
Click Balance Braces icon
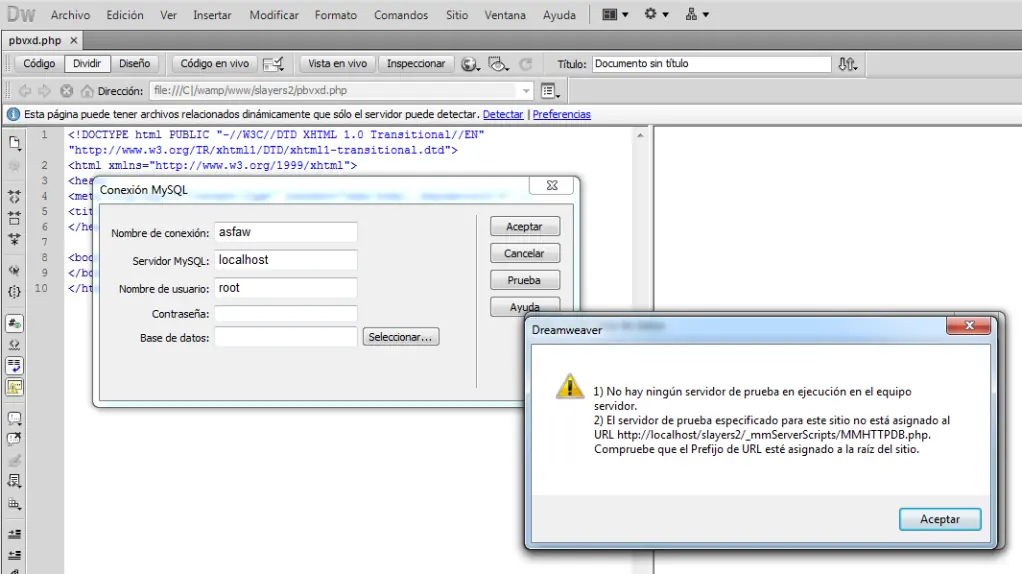coord(14,292)
